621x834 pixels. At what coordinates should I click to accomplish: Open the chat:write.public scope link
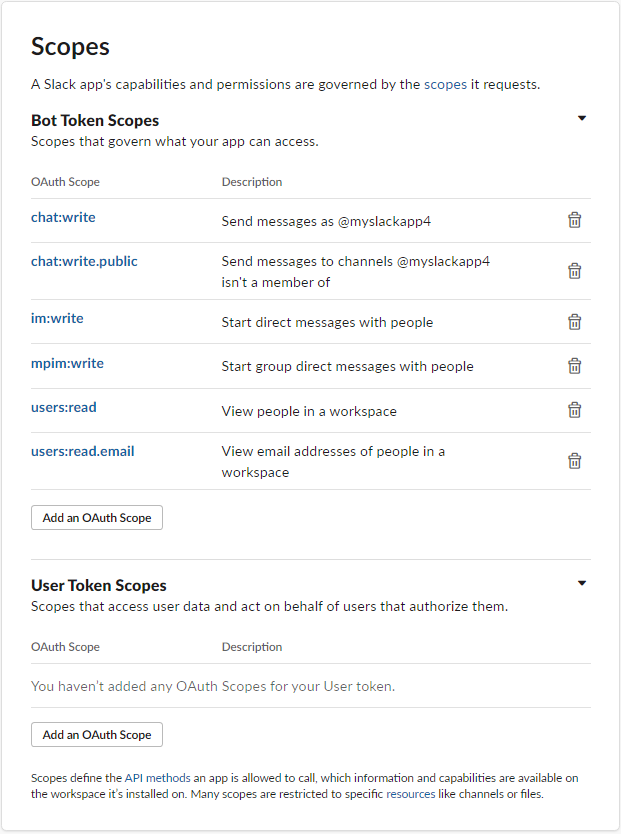[x=84, y=261]
